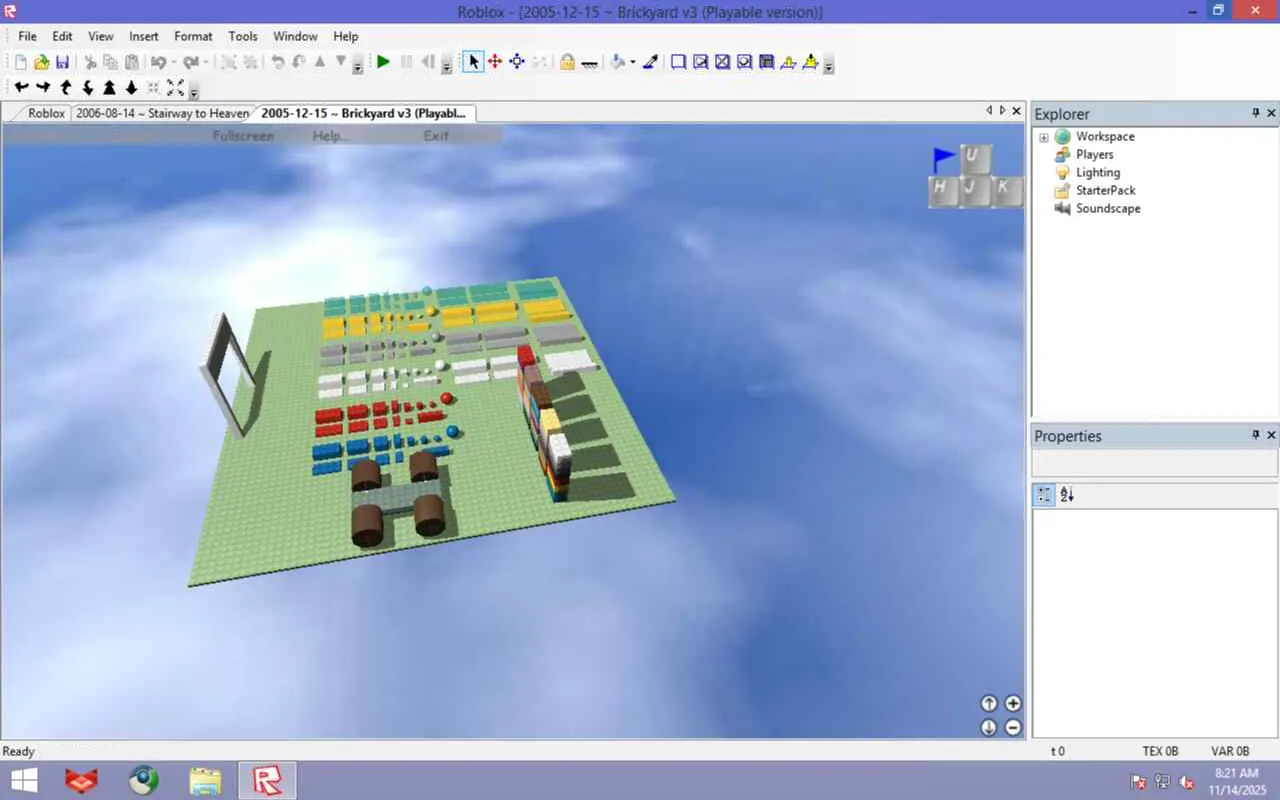This screenshot has height=800, width=1280.
Task: Open the Tools menu
Action: (243, 36)
